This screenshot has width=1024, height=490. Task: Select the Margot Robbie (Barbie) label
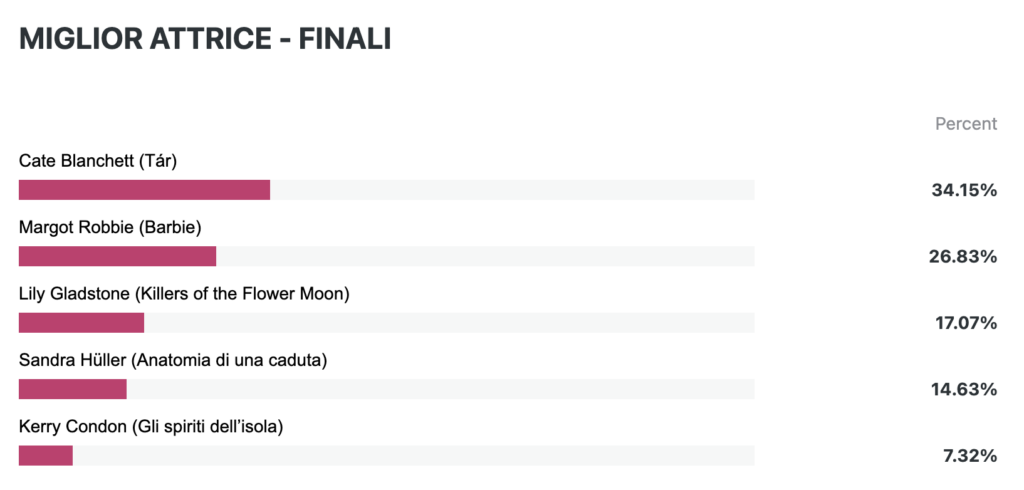[x=110, y=228]
